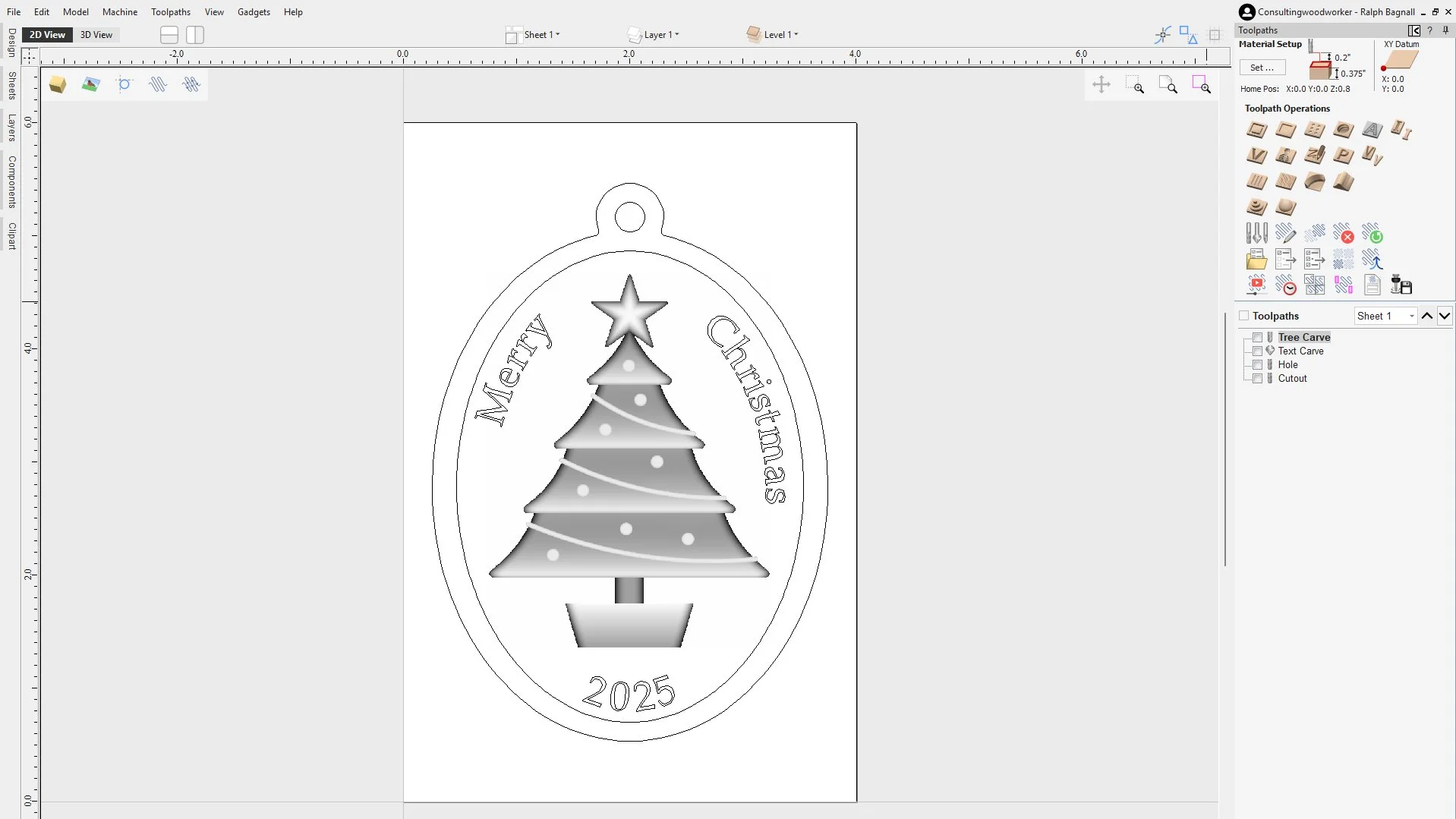Open the File menu
Image resolution: width=1456 pixels, height=819 pixels.
[x=14, y=12]
